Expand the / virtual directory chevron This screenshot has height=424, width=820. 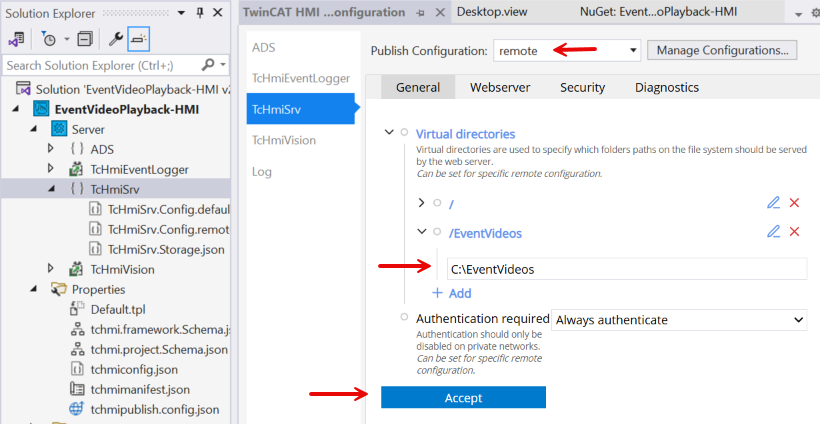(x=421, y=203)
